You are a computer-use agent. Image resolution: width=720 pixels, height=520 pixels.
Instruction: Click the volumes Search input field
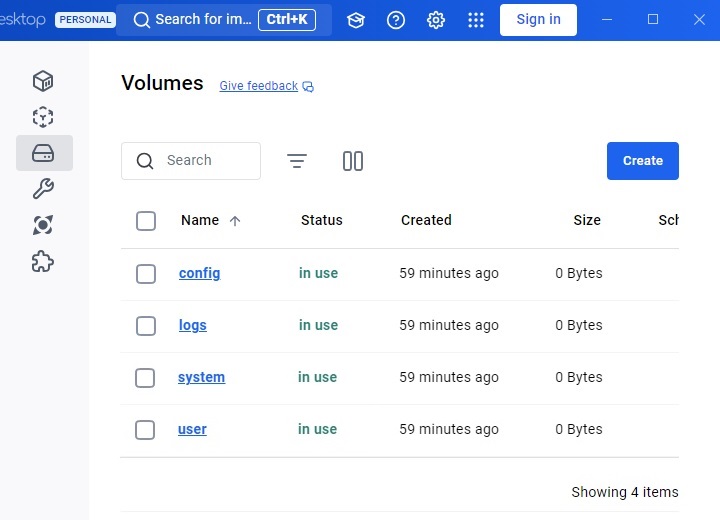click(191, 161)
